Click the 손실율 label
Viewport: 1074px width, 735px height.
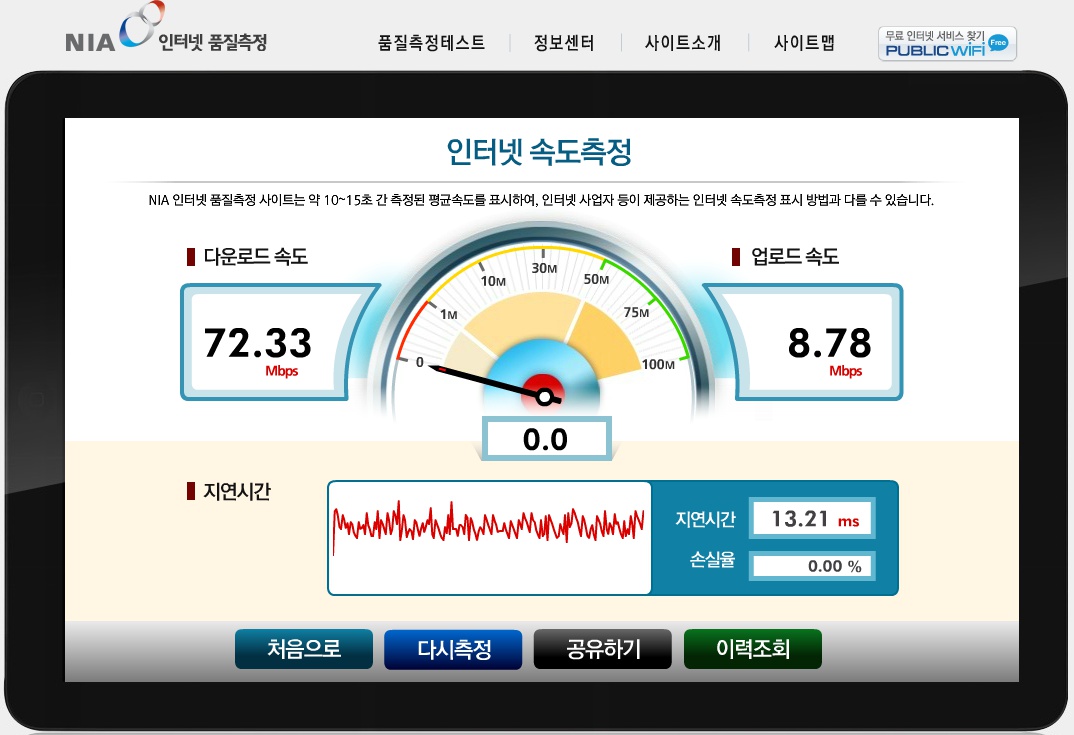click(x=712, y=560)
